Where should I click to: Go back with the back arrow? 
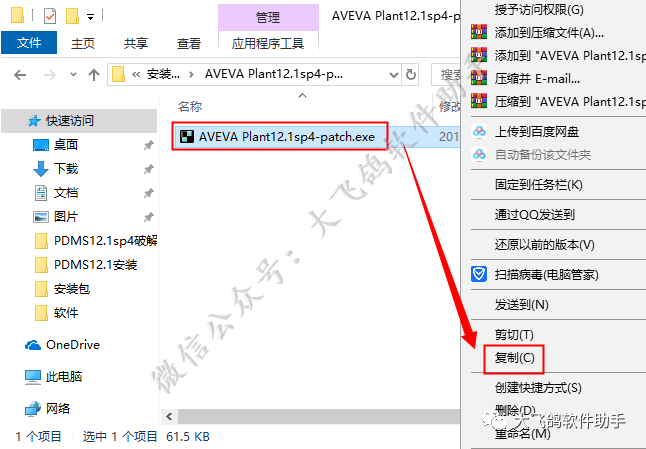click(20, 75)
